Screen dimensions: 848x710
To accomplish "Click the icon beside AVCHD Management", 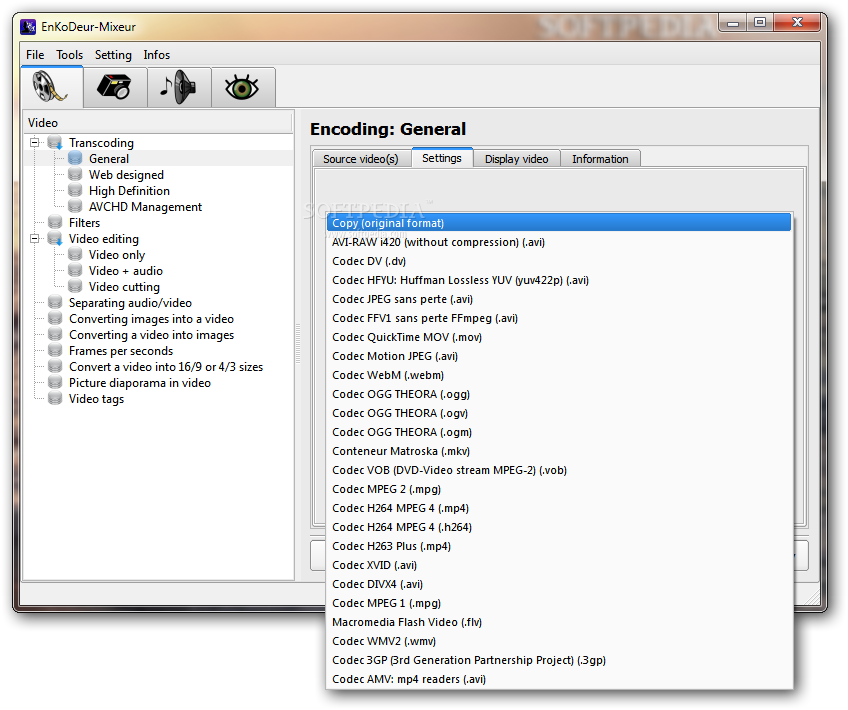I will [75, 207].
